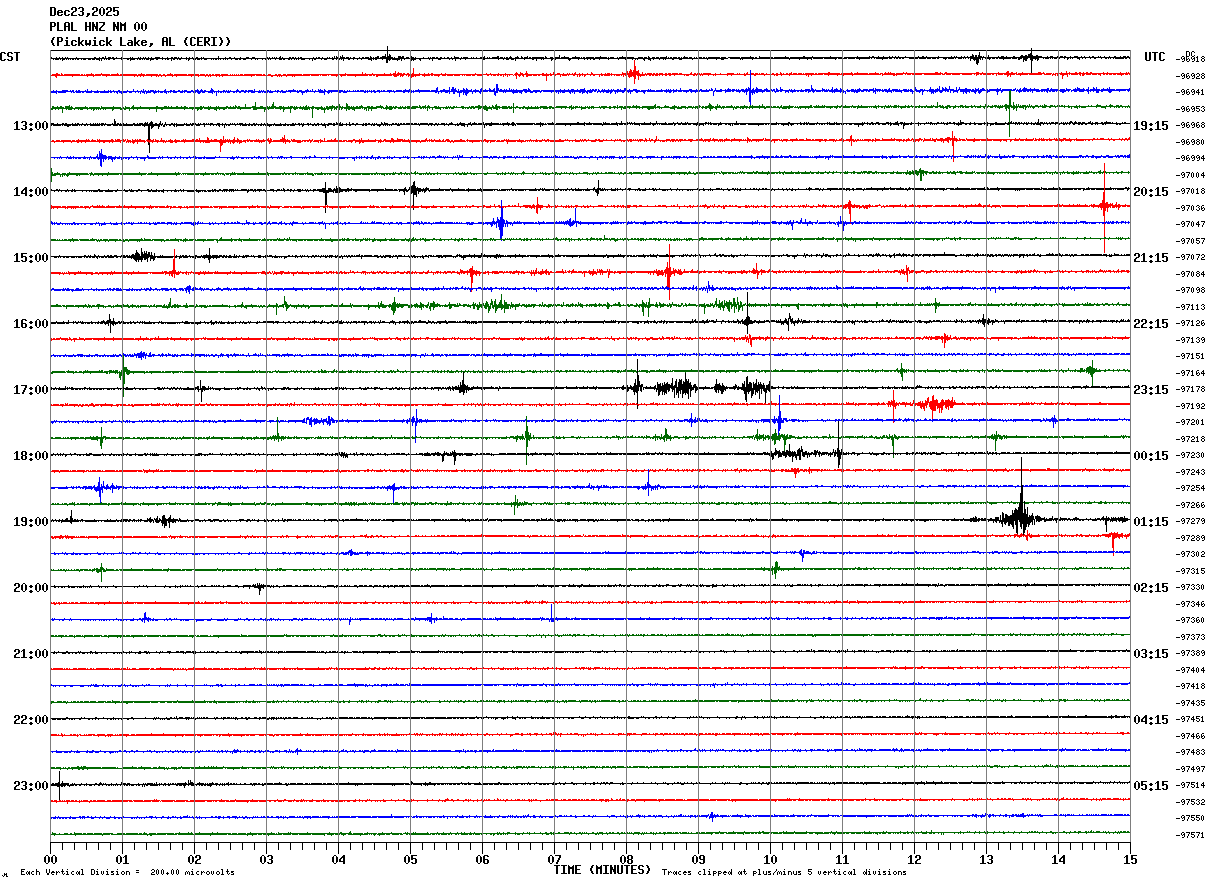Click the CST timezone label
The width and height of the screenshot is (1210, 886).
tap(10, 57)
